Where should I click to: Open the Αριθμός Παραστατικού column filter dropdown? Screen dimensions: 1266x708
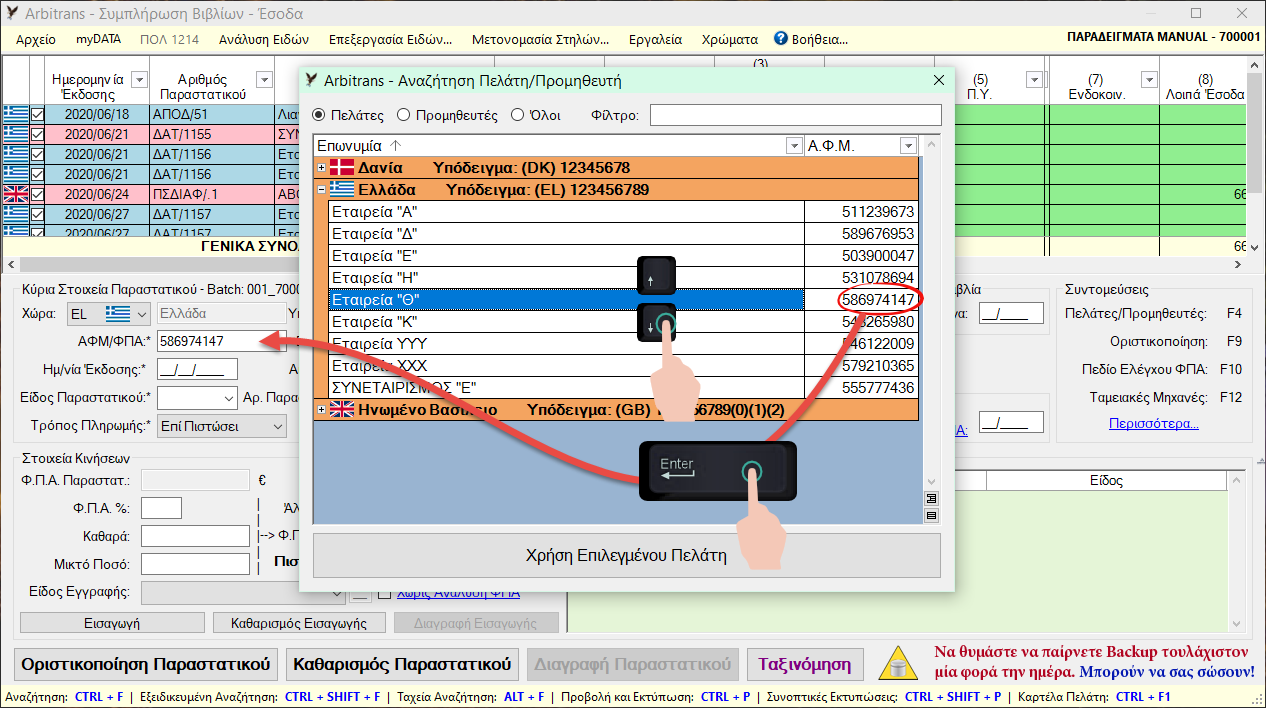coord(264,80)
